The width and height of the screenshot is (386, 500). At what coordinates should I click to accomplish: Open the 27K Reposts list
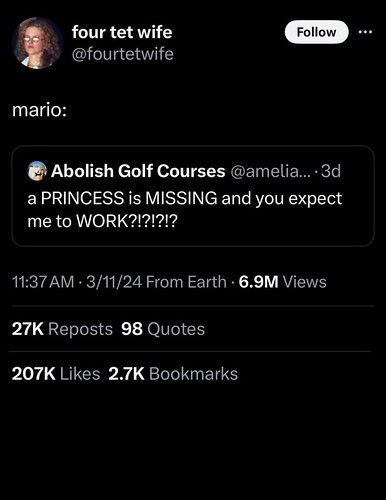(x=62, y=329)
